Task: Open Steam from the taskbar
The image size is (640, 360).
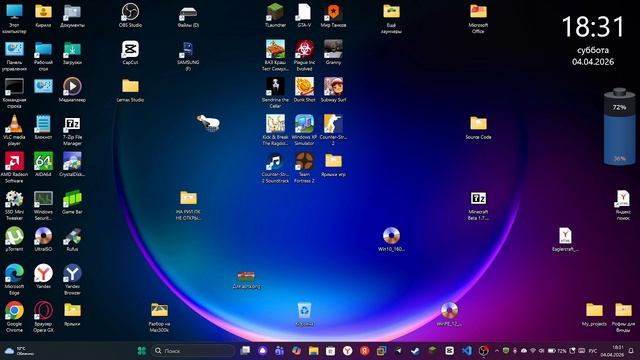Action: 416,351
